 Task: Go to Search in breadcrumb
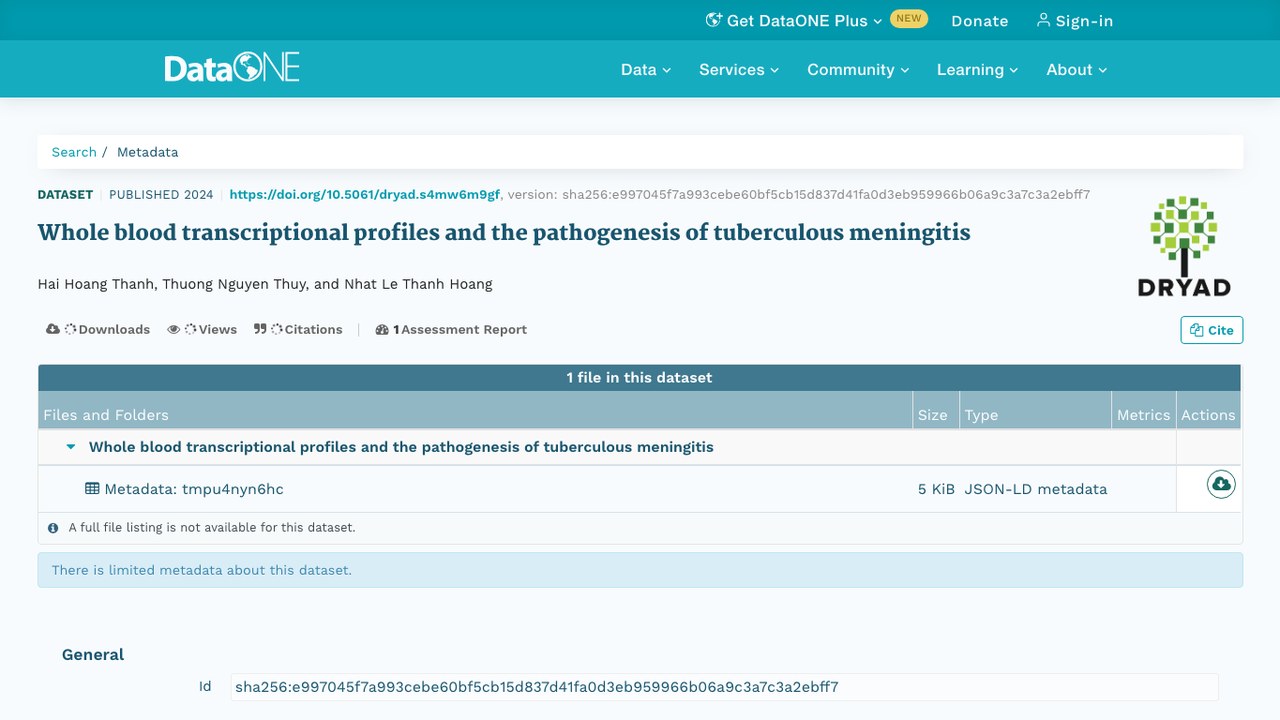74,152
